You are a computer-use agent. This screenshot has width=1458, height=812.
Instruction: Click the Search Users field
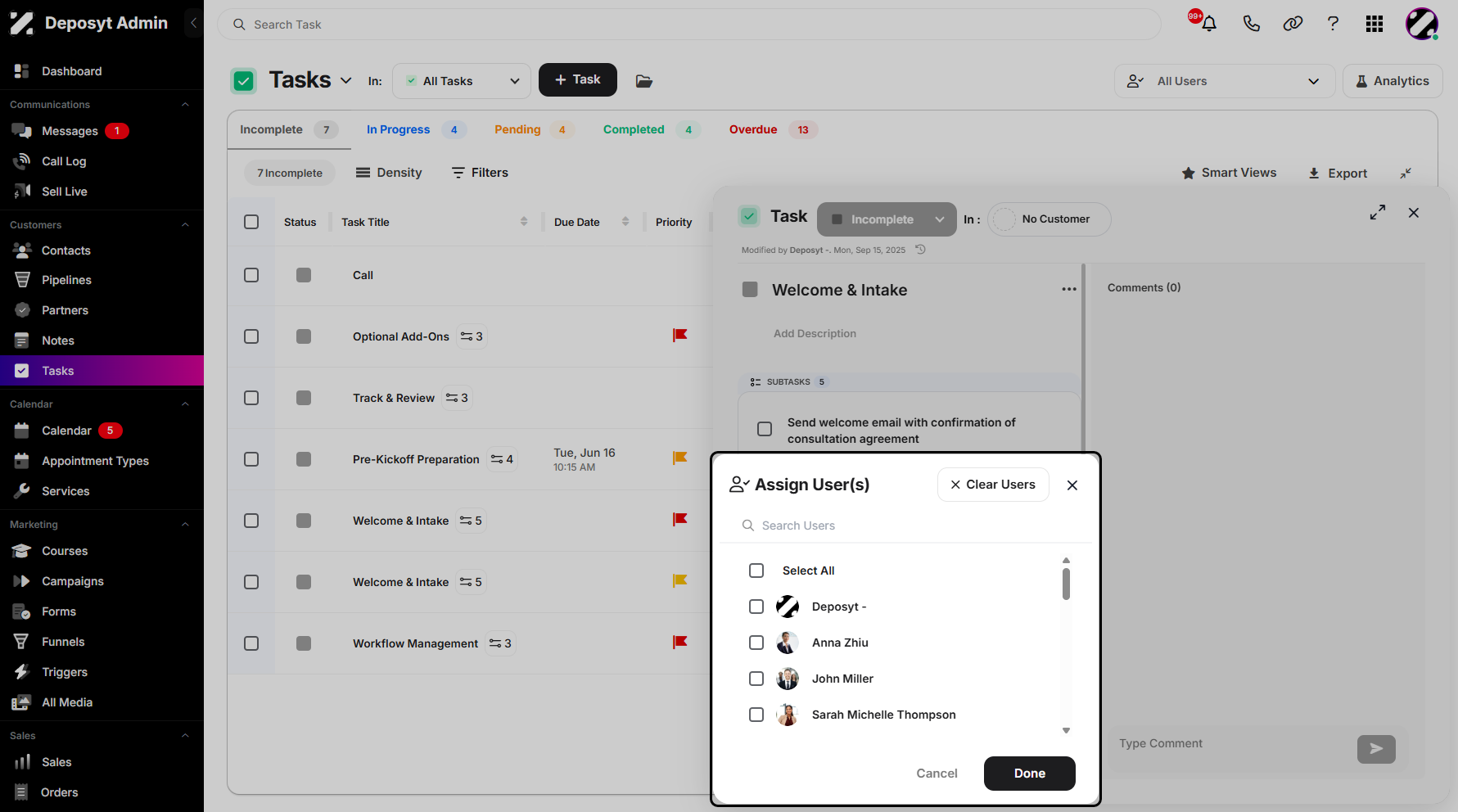pos(905,526)
